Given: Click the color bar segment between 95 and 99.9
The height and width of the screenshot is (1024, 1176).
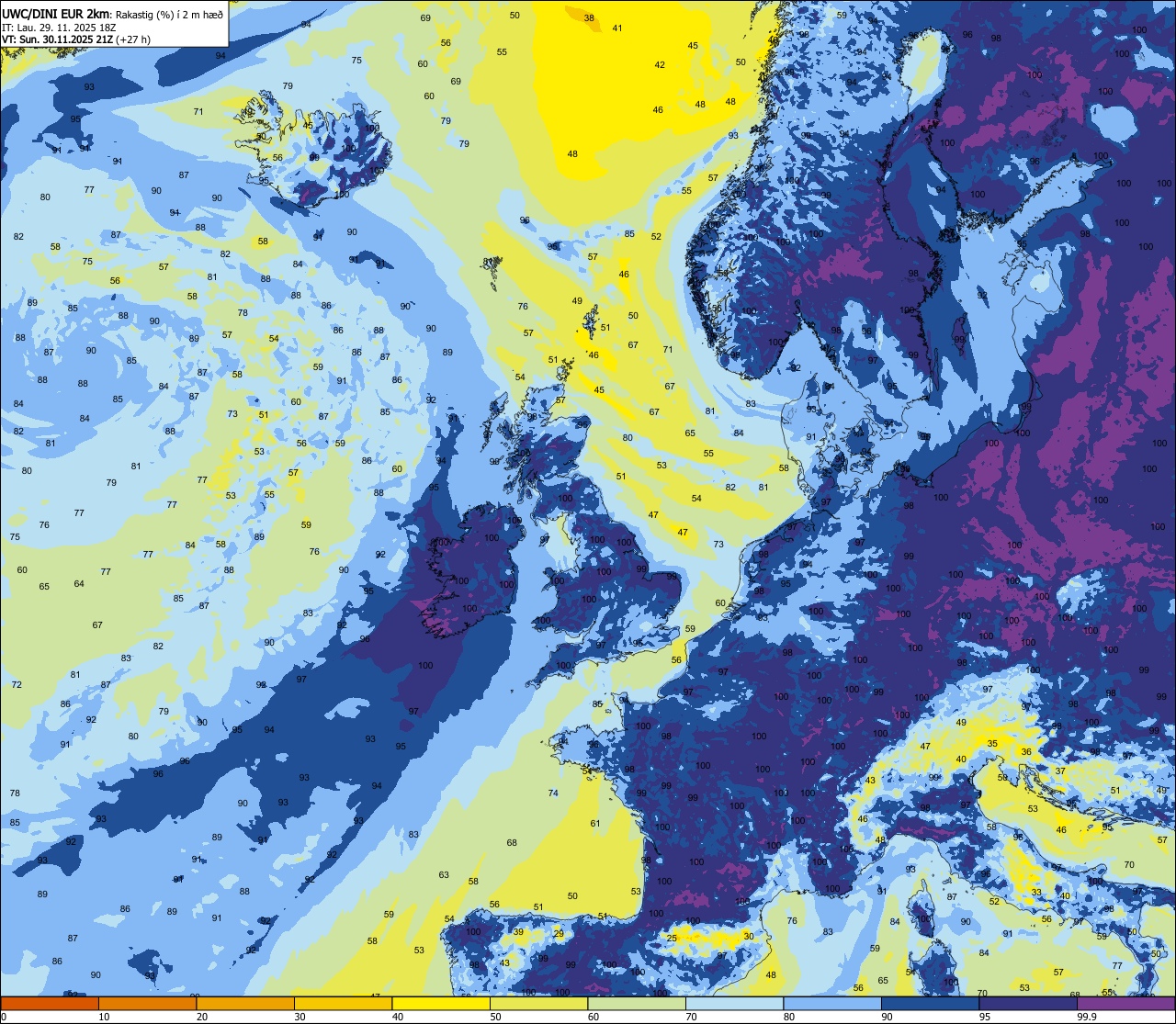Looking at the screenshot, I should click(1028, 1003).
